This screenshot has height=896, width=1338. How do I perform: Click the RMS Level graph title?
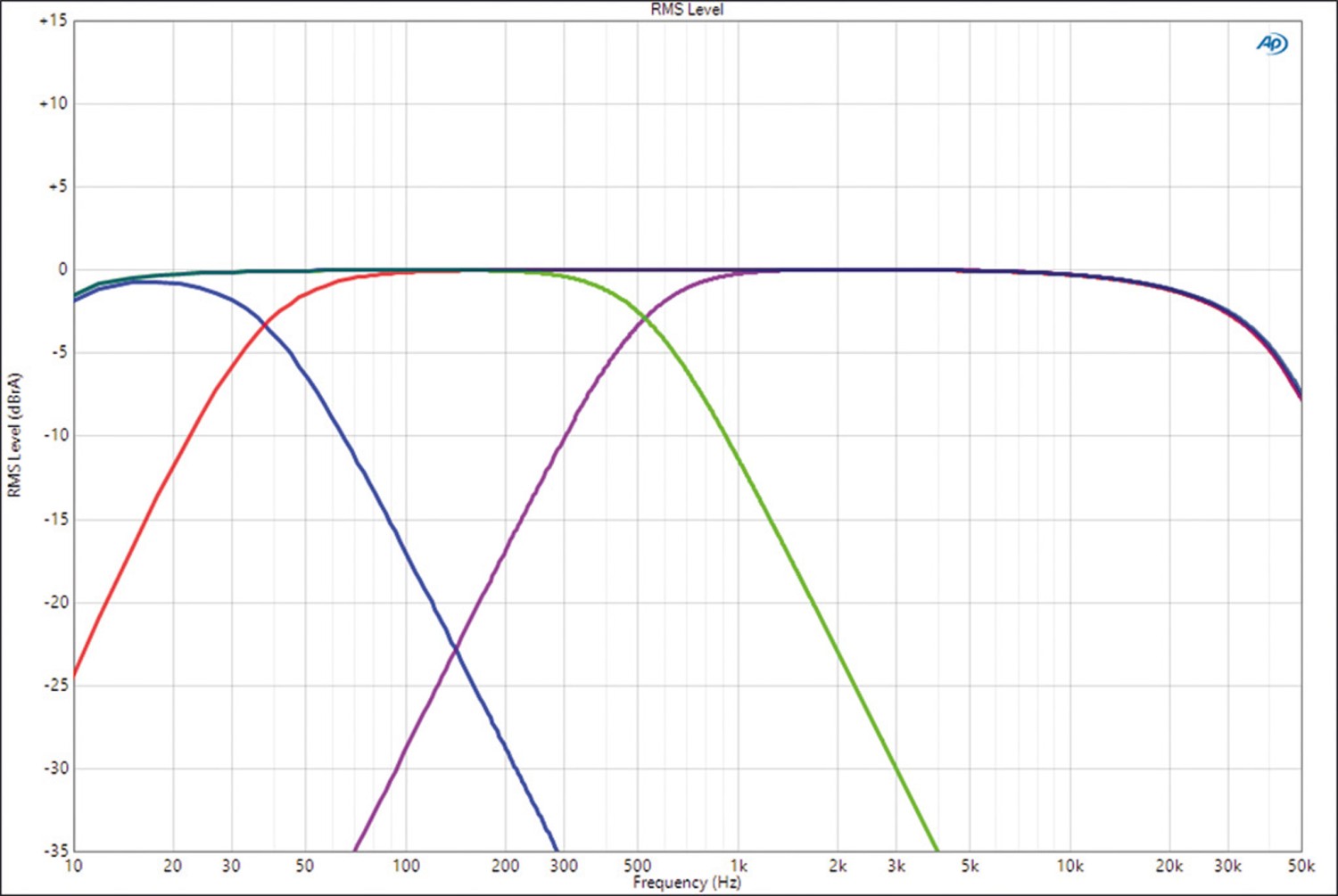(x=687, y=10)
